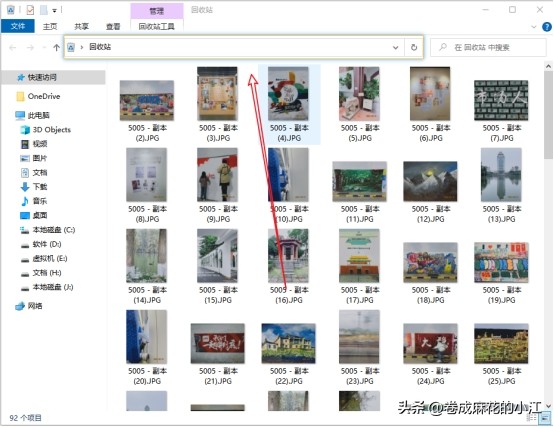Click the new folder quick access icon

pos(43,10)
